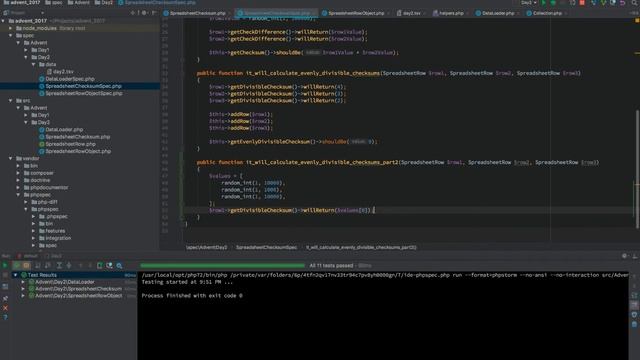640x360 pixels.
Task: Rerun tests with green play in Run panel
Action: [x=5, y=266]
